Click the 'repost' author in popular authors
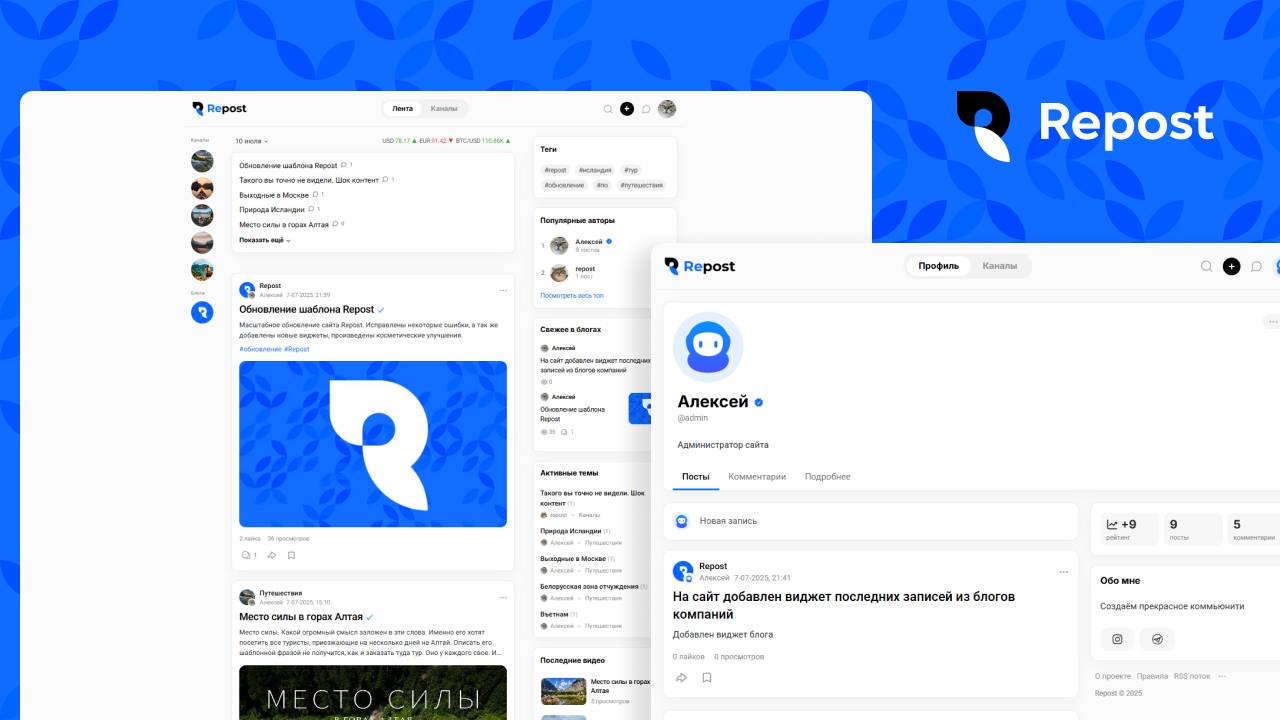This screenshot has height=720, width=1280. tap(585, 269)
